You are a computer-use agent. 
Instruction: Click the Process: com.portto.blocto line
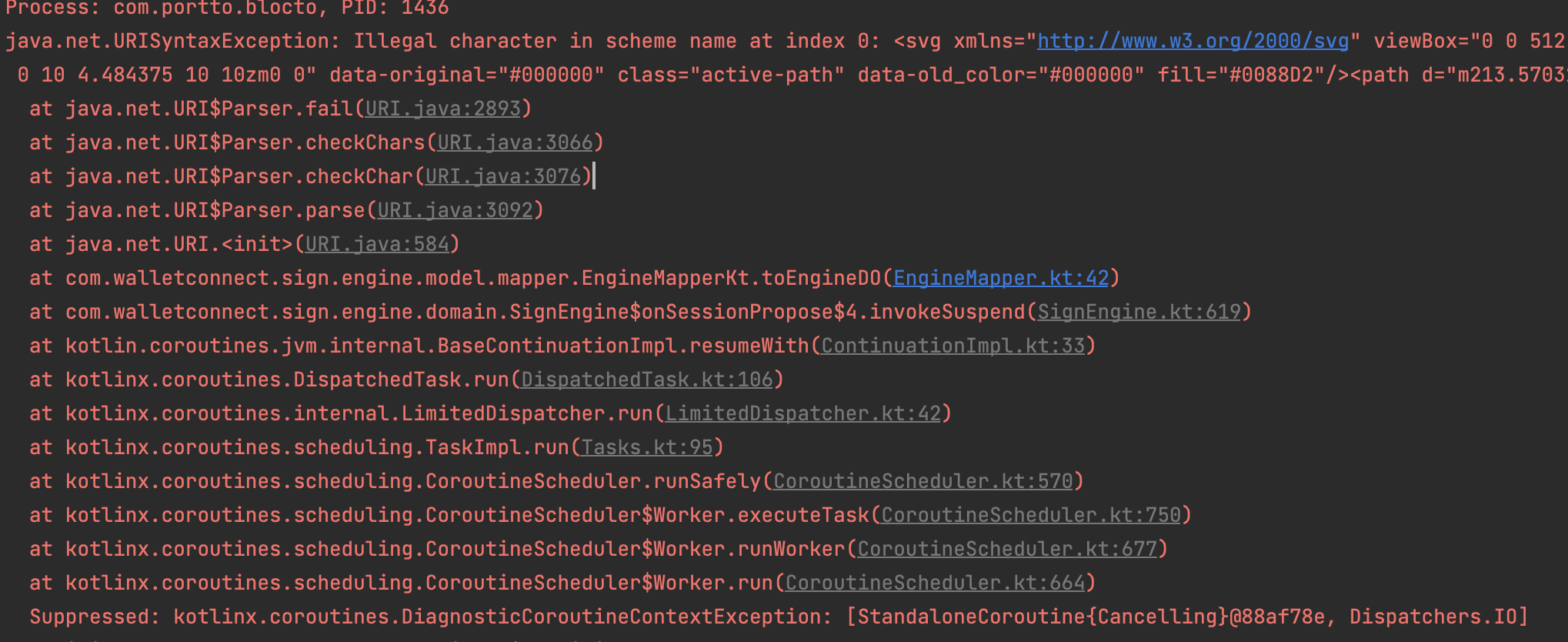(228, 8)
